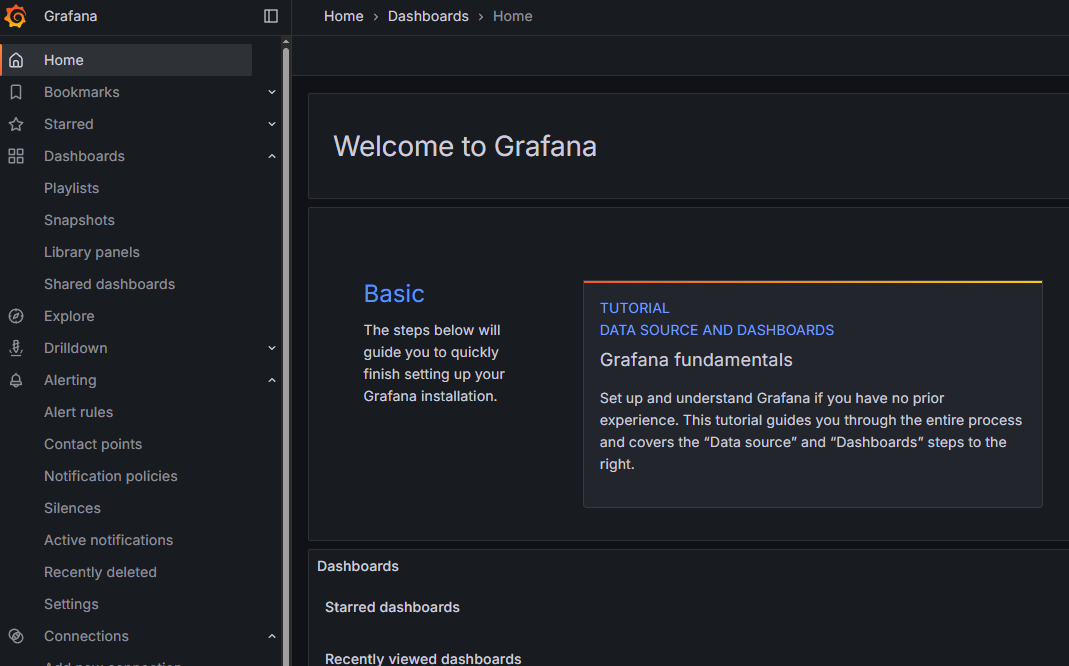
Task: Click the Explore compass icon
Action: 16,316
